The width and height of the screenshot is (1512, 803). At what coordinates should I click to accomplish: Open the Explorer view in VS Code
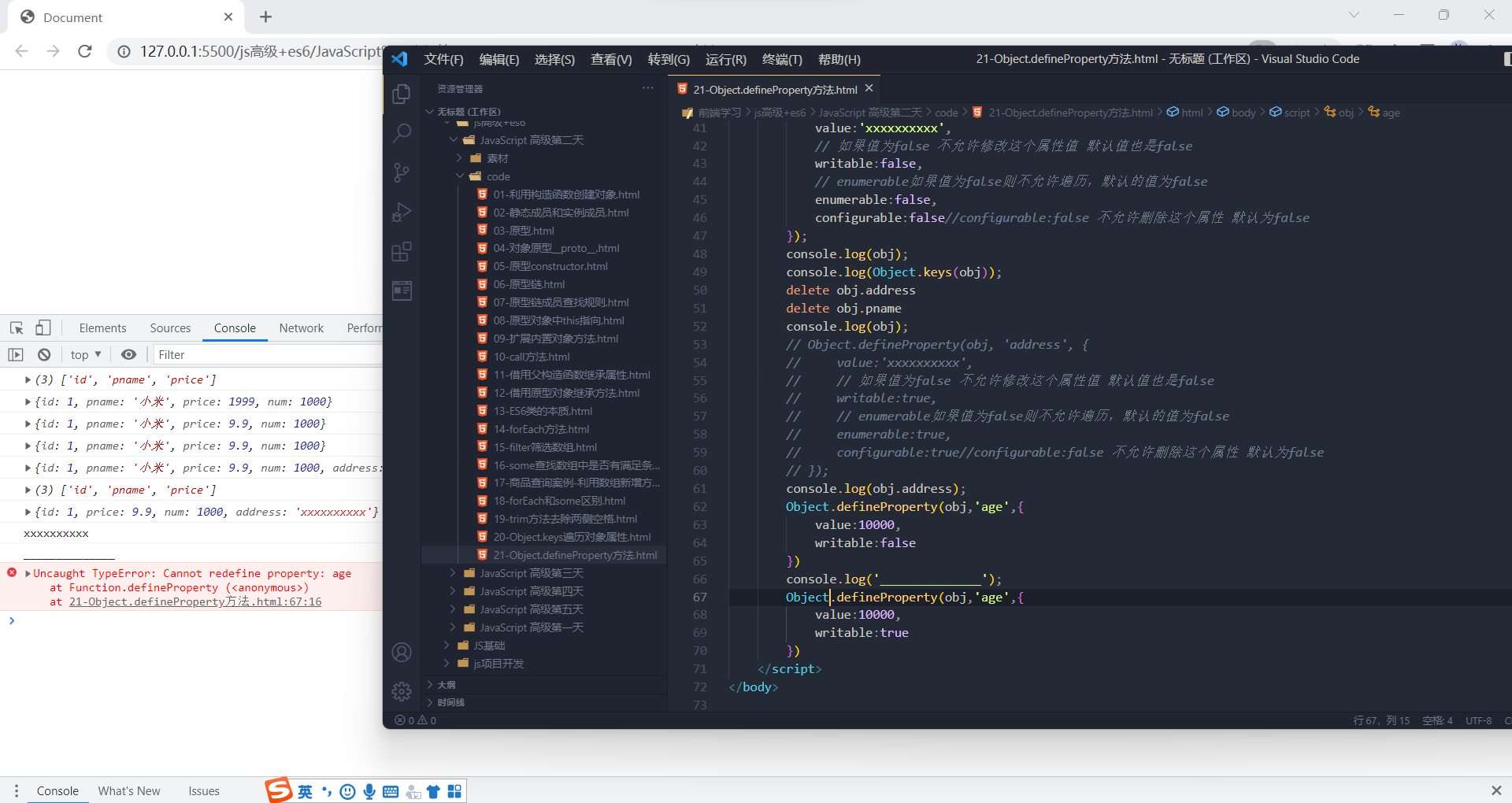pyautogui.click(x=402, y=94)
